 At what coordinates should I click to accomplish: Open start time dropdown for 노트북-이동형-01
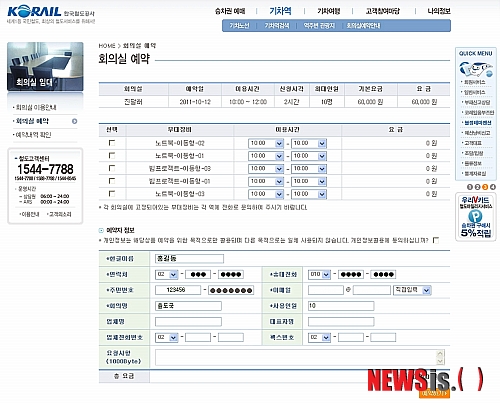pos(266,156)
